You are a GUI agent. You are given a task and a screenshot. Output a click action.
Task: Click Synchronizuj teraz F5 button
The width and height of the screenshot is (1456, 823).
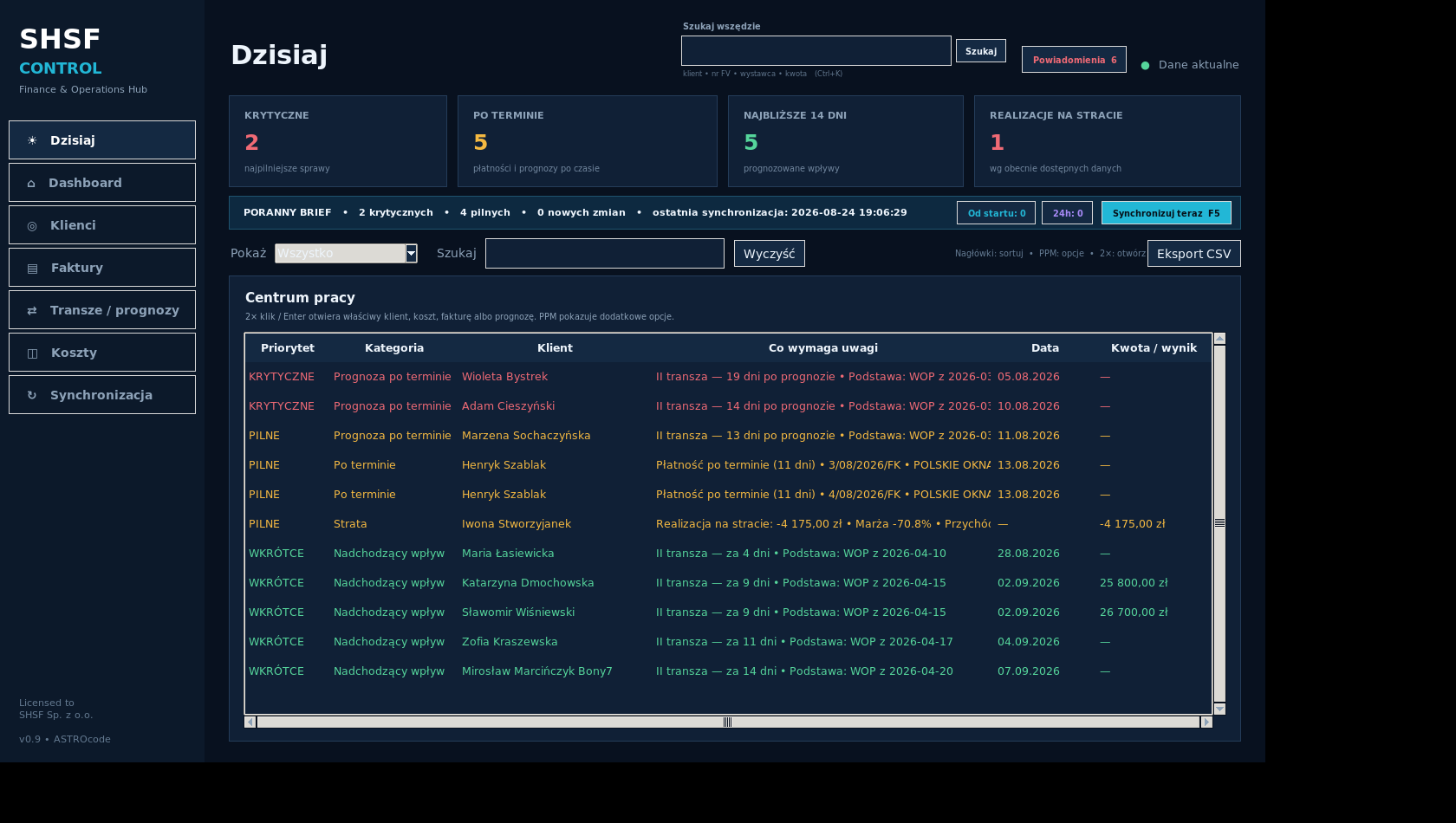click(x=1166, y=213)
